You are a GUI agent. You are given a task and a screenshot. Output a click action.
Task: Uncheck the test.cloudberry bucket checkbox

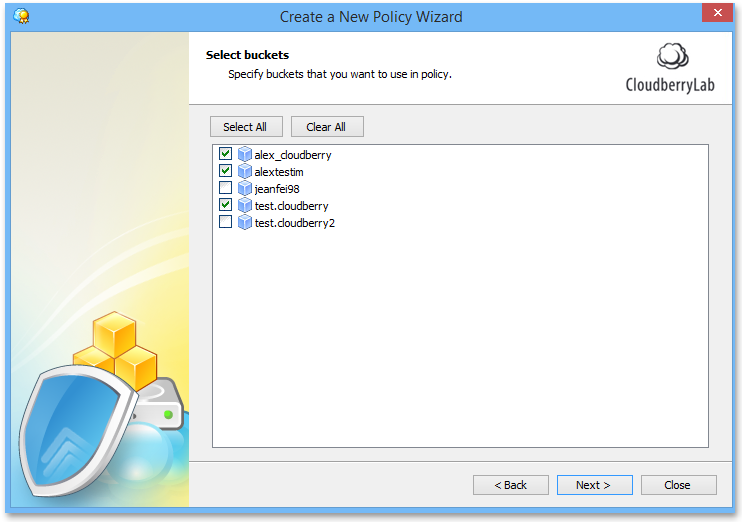(225, 205)
